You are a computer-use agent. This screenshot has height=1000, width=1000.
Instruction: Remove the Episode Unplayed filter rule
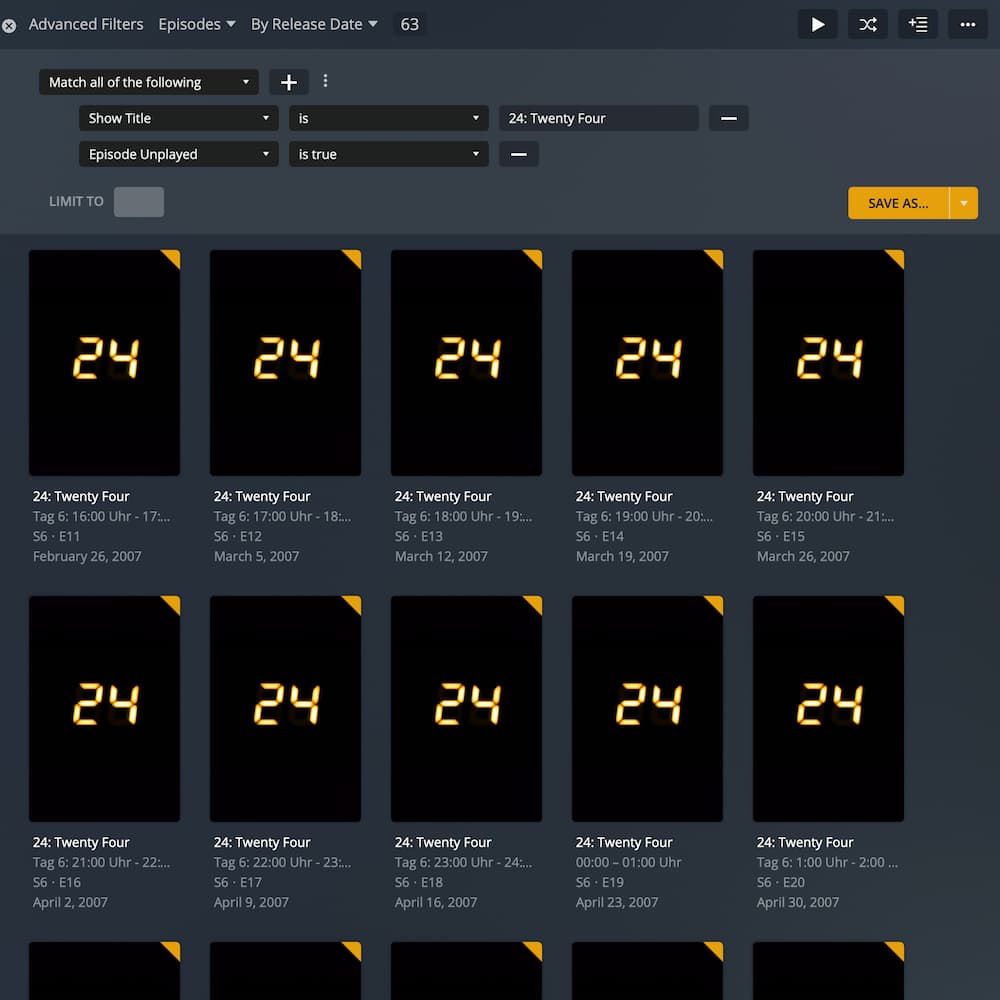tap(518, 154)
